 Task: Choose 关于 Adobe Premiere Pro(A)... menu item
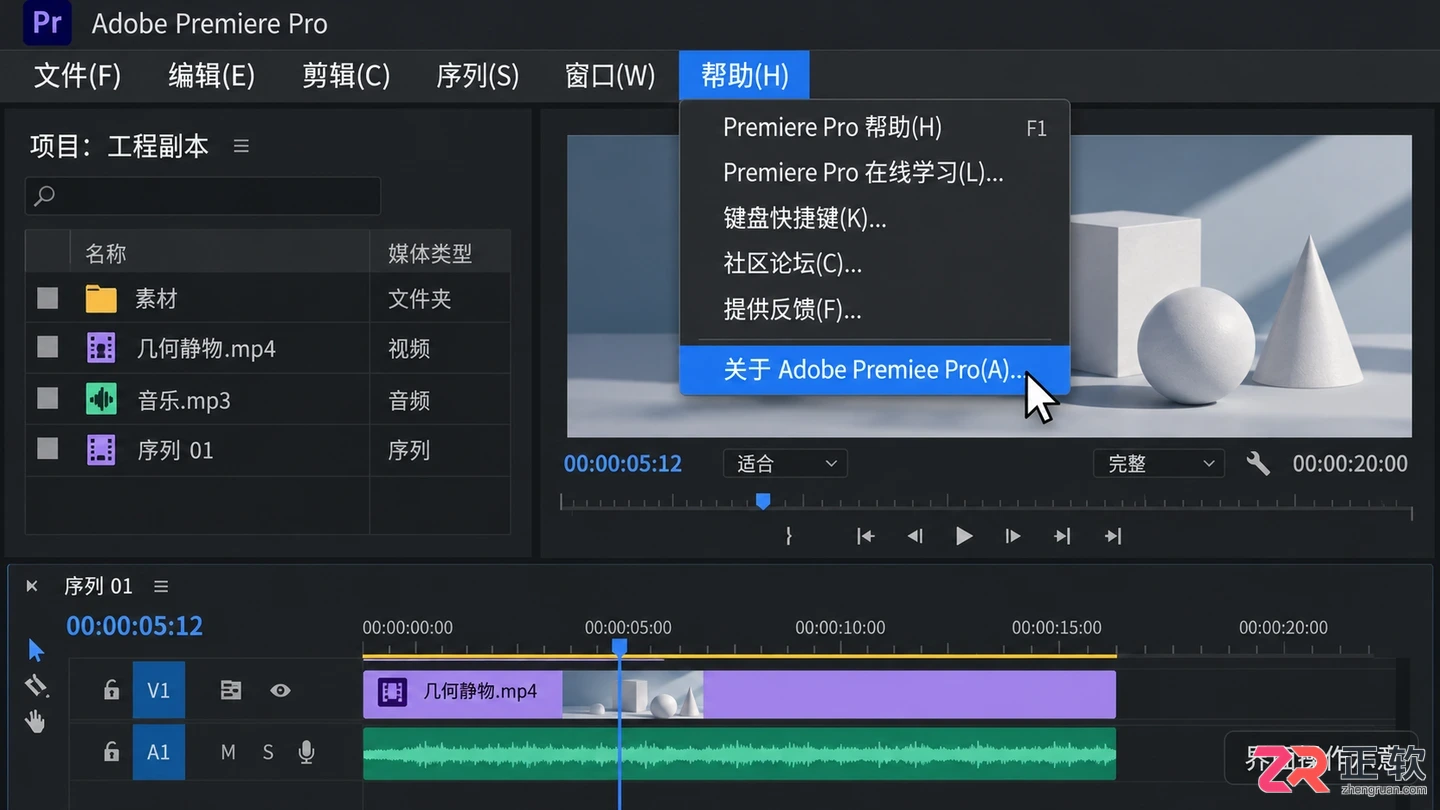point(875,370)
